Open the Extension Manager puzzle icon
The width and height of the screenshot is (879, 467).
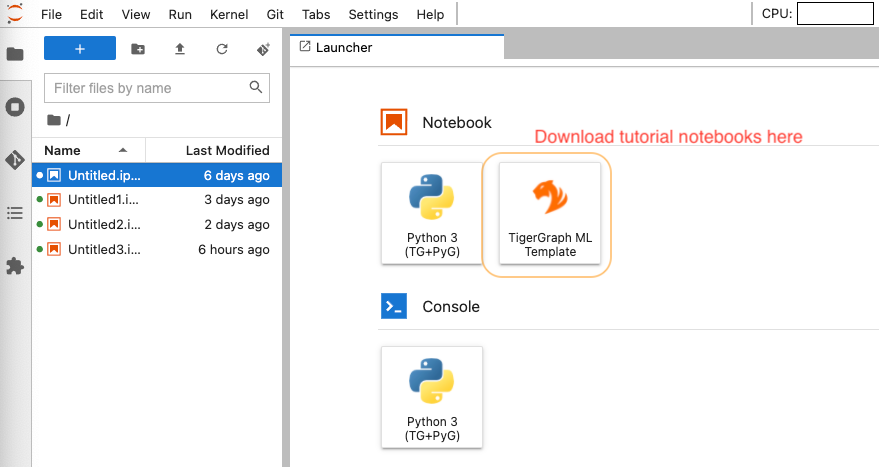point(15,266)
